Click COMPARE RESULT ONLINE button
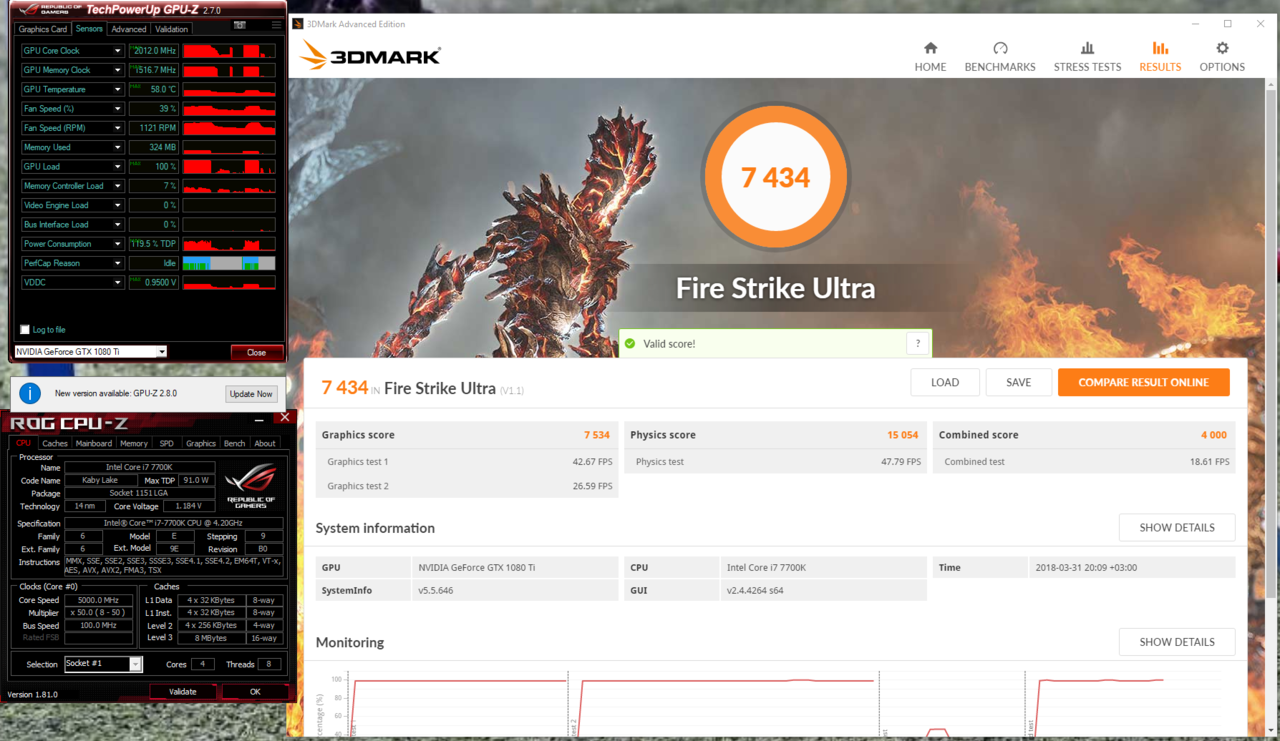Viewport: 1280px width, 741px height. 1144,382
